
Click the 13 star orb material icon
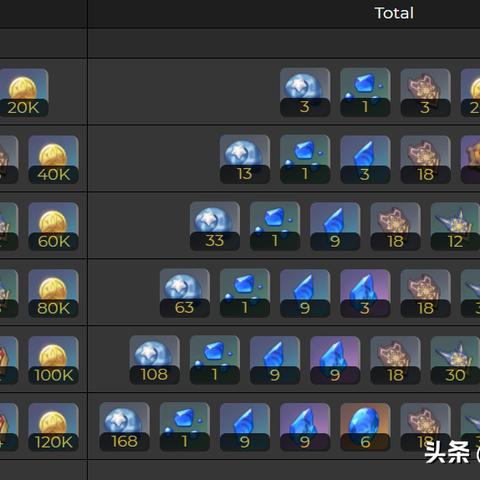[x=245, y=159]
